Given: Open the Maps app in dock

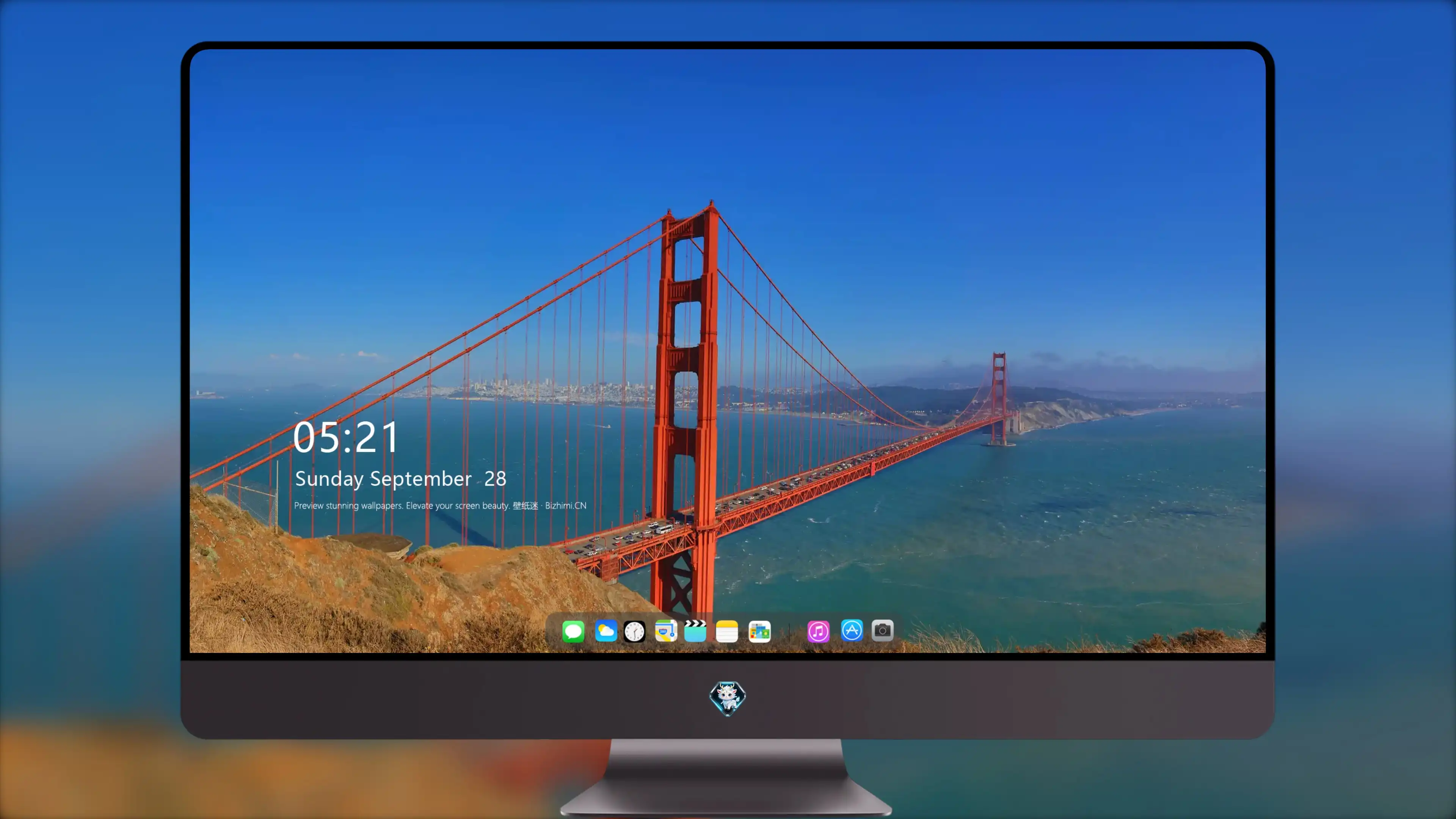Looking at the screenshot, I should (x=666, y=631).
